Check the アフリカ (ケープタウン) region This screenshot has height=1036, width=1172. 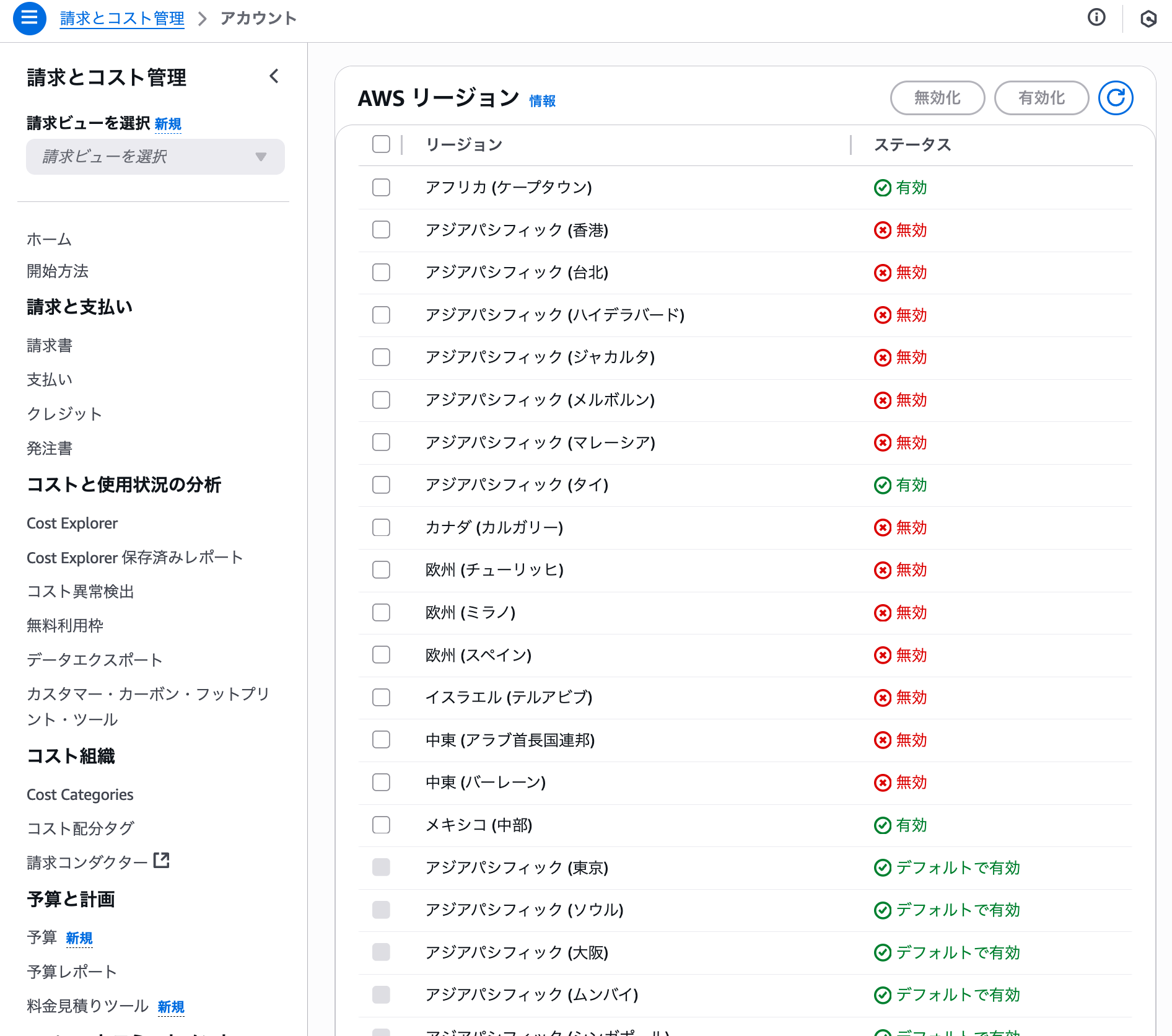coord(381,187)
